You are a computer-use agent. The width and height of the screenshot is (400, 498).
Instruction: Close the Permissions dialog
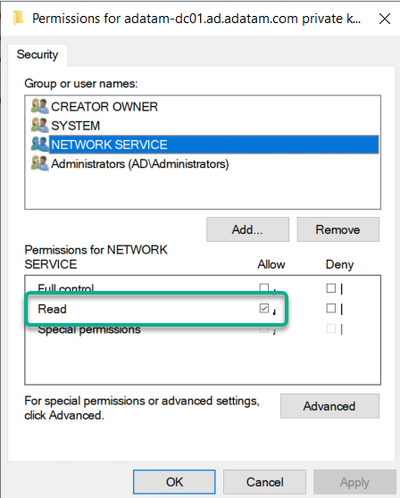385,19
